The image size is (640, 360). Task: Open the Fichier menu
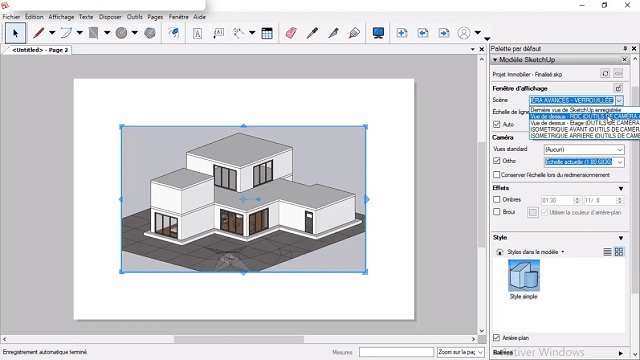(x=11, y=17)
